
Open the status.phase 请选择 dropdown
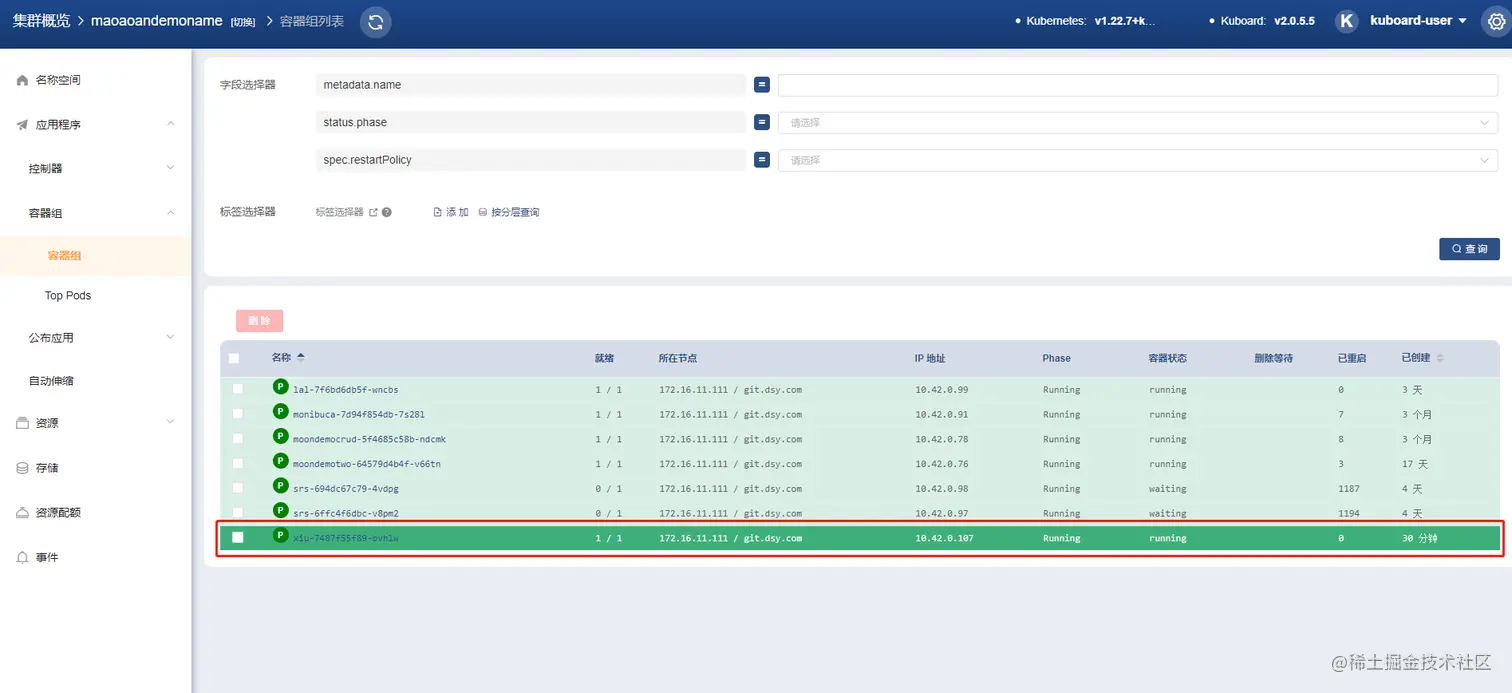pyautogui.click(x=1138, y=122)
